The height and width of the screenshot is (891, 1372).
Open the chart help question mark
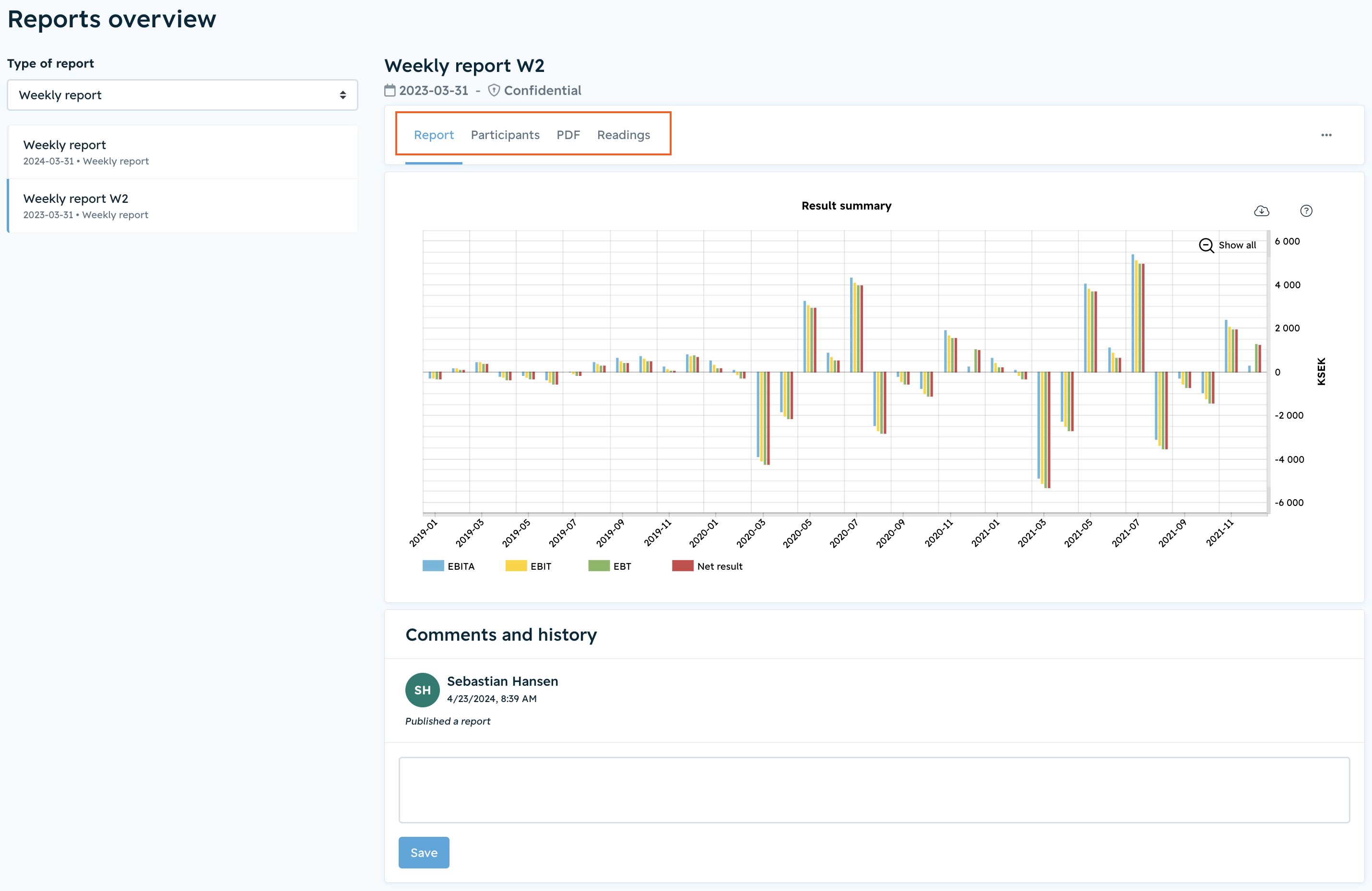1306,211
